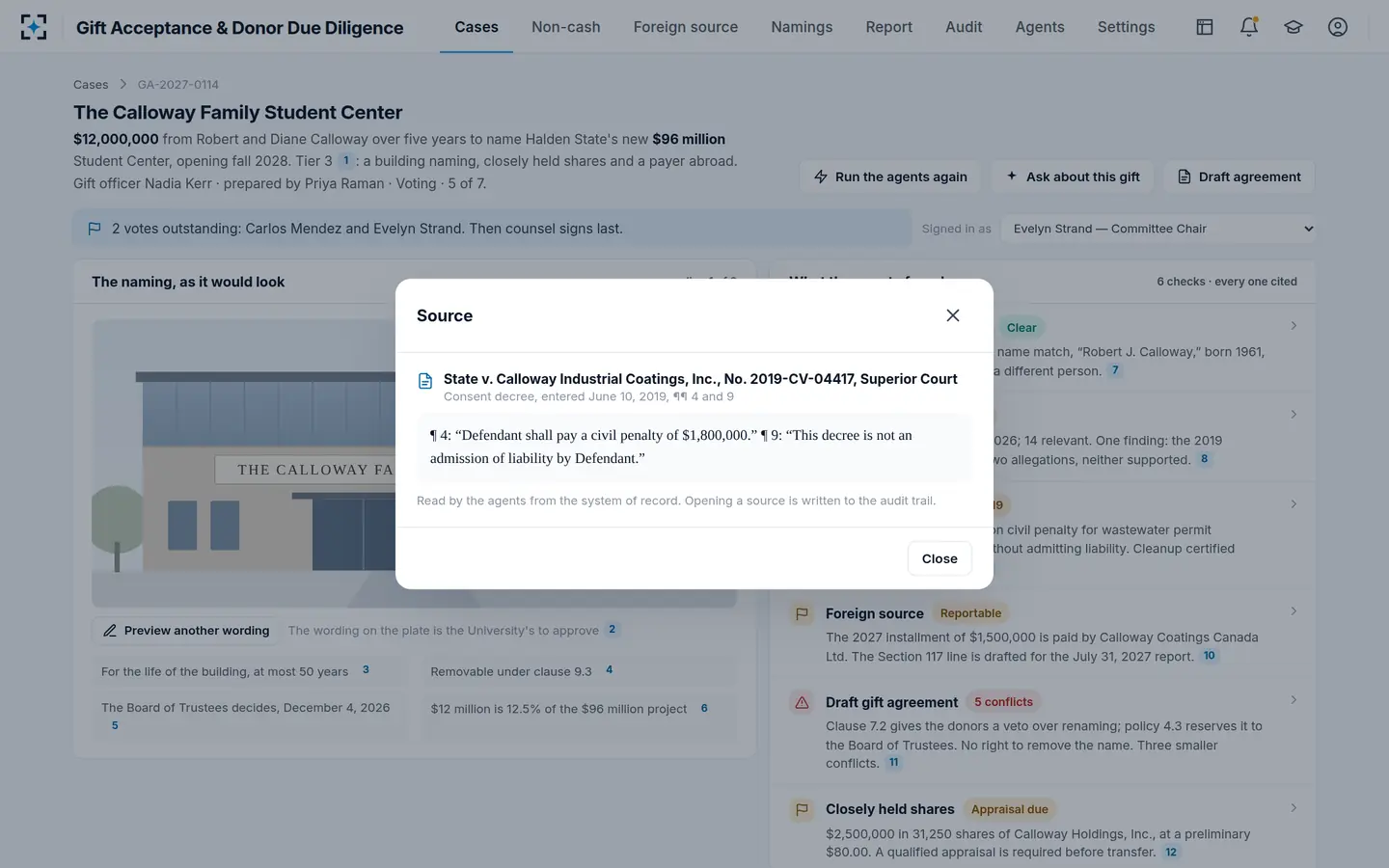Go to the Namings tab

[802, 27]
